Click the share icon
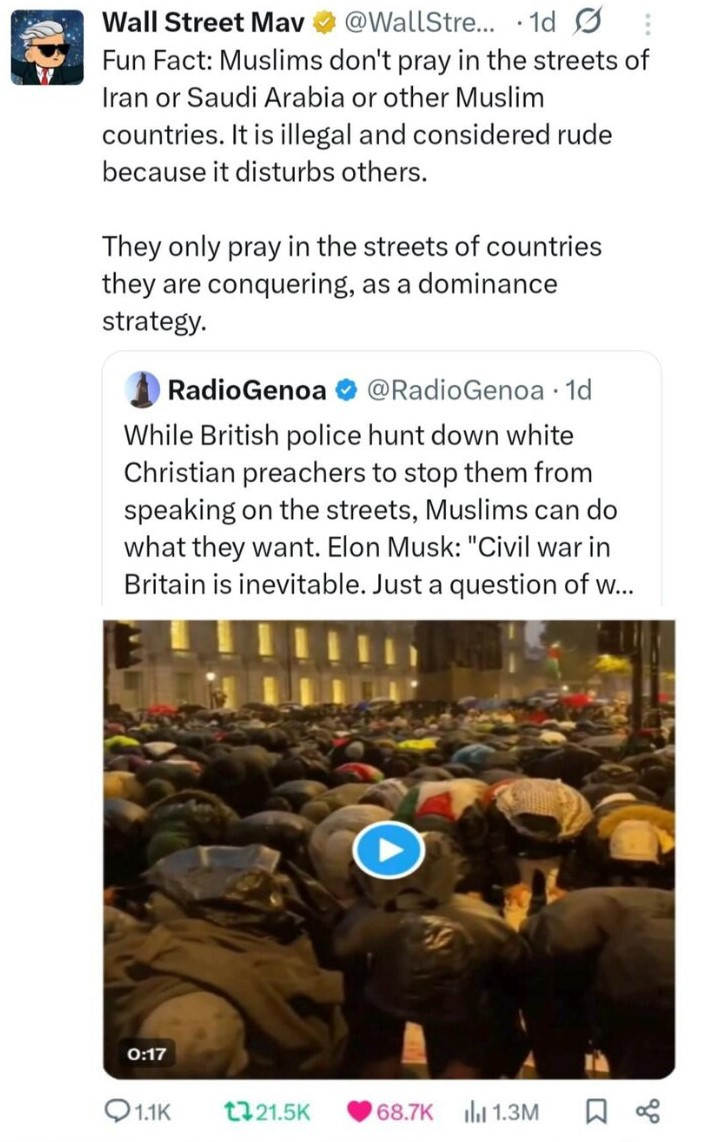Image resolution: width=701 pixels, height=1142 pixels. tap(648, 1111)
